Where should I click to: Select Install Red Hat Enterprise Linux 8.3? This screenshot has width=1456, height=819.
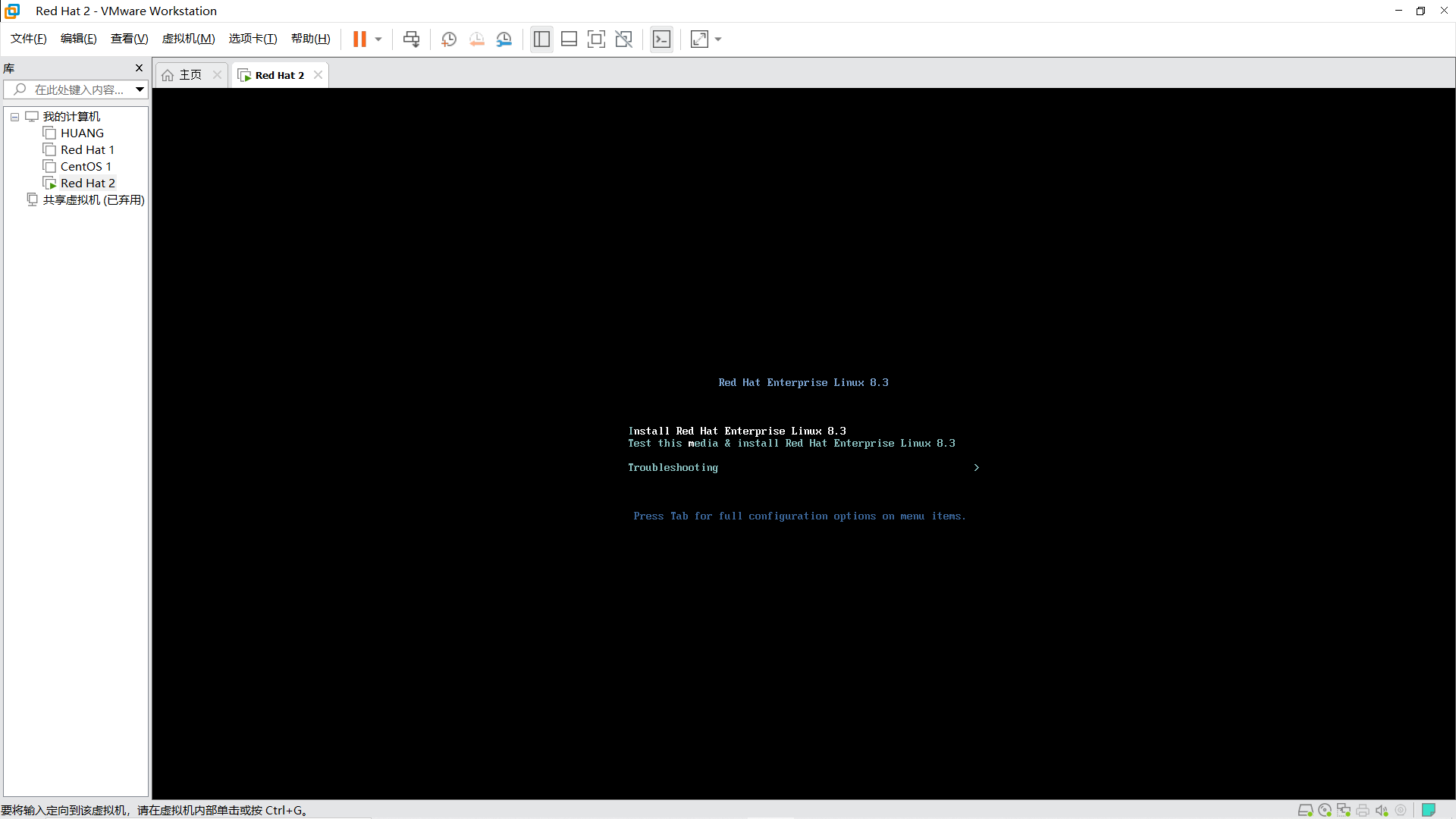click(736, 430)
